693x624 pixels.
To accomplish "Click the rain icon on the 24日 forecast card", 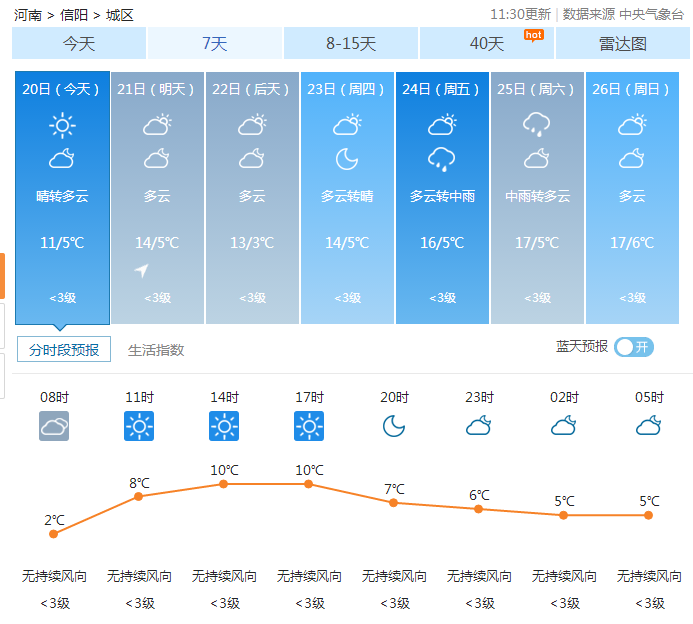I will coord(442,159).
